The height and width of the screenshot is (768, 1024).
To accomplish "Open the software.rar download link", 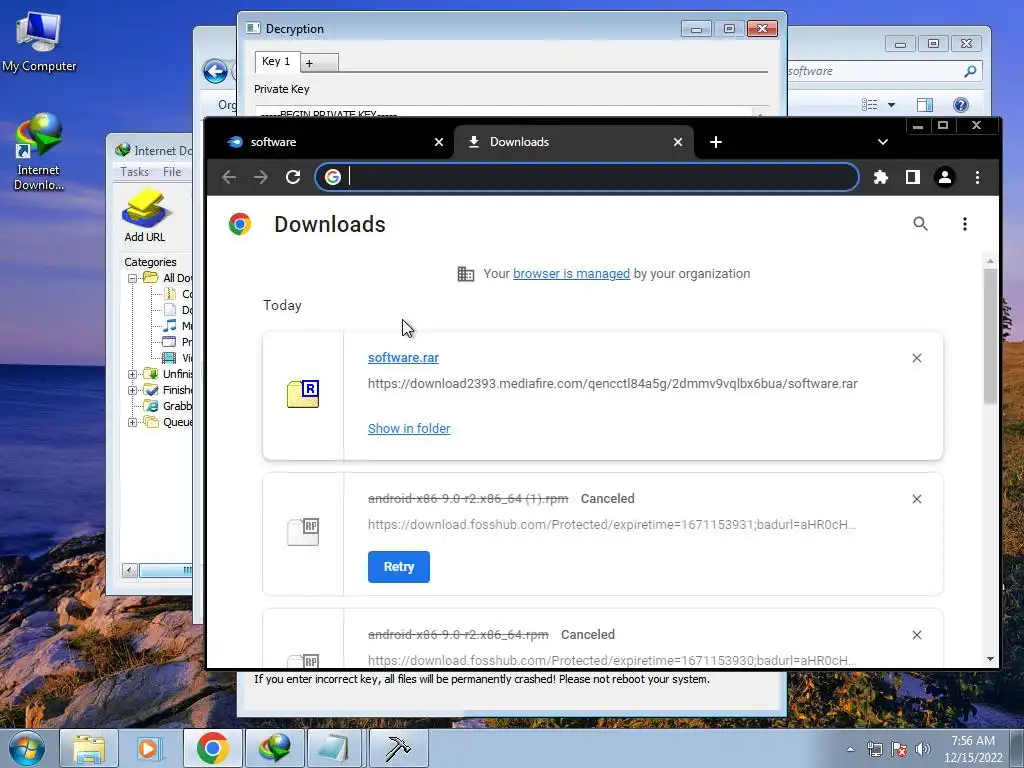I will [x=403, y=358].
